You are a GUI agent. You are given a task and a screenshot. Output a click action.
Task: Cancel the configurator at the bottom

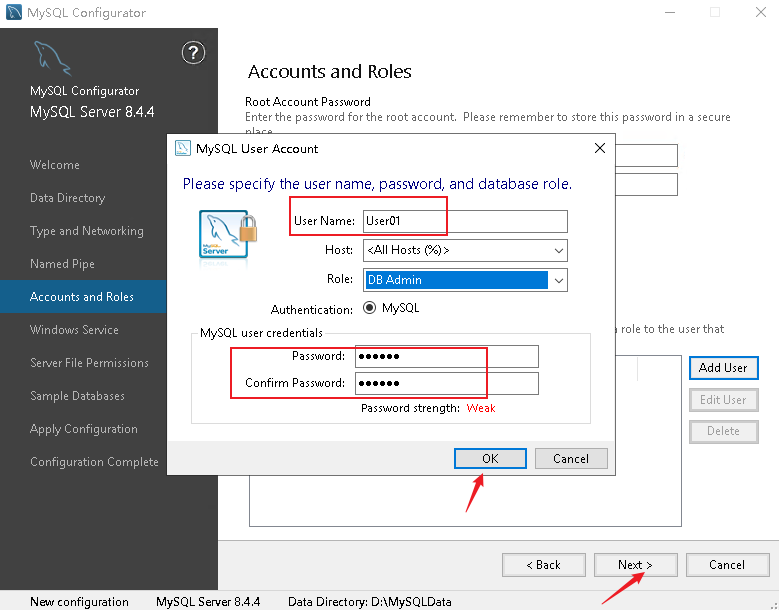tap(727, 565)
